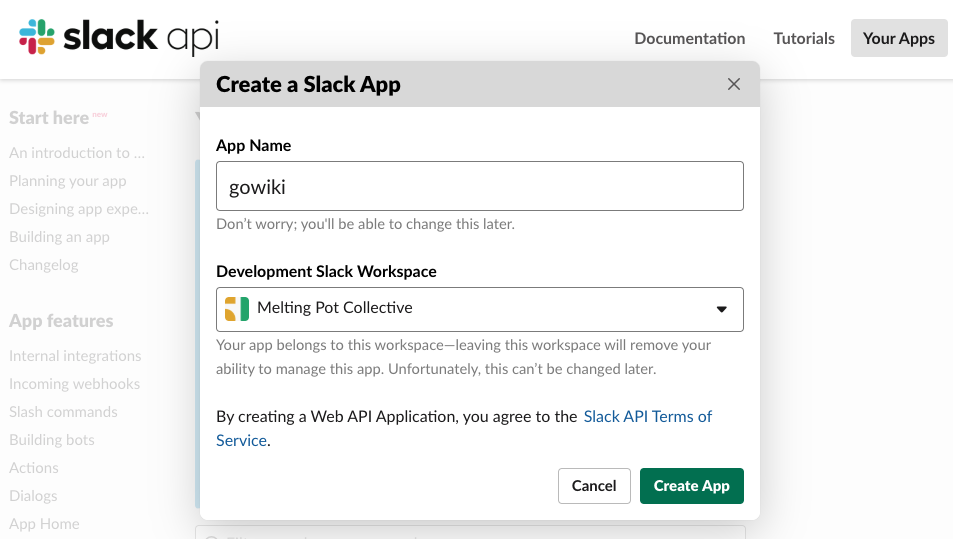Click the Melting Pot Collective workspace icon
953x539 pixels.
click(236, 309)
